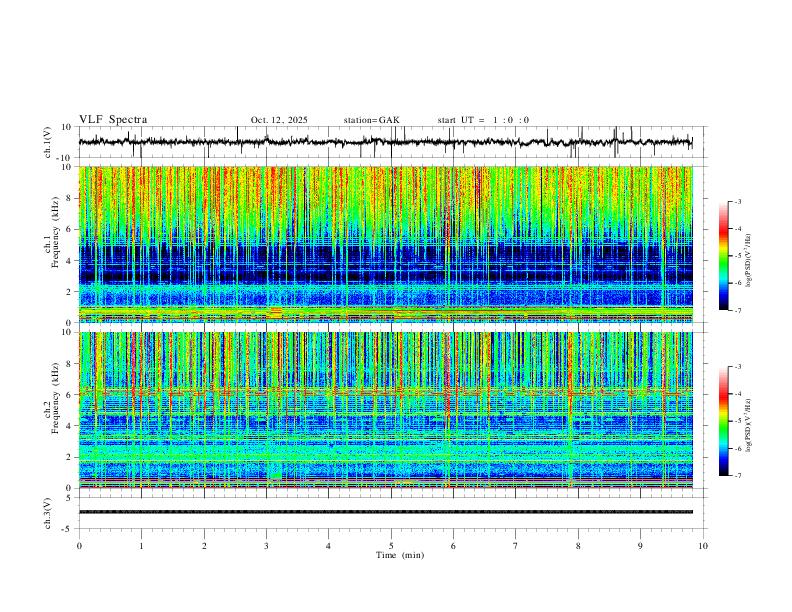Click time axis tick label "4"
792x612 pixels.
[328, 546]
